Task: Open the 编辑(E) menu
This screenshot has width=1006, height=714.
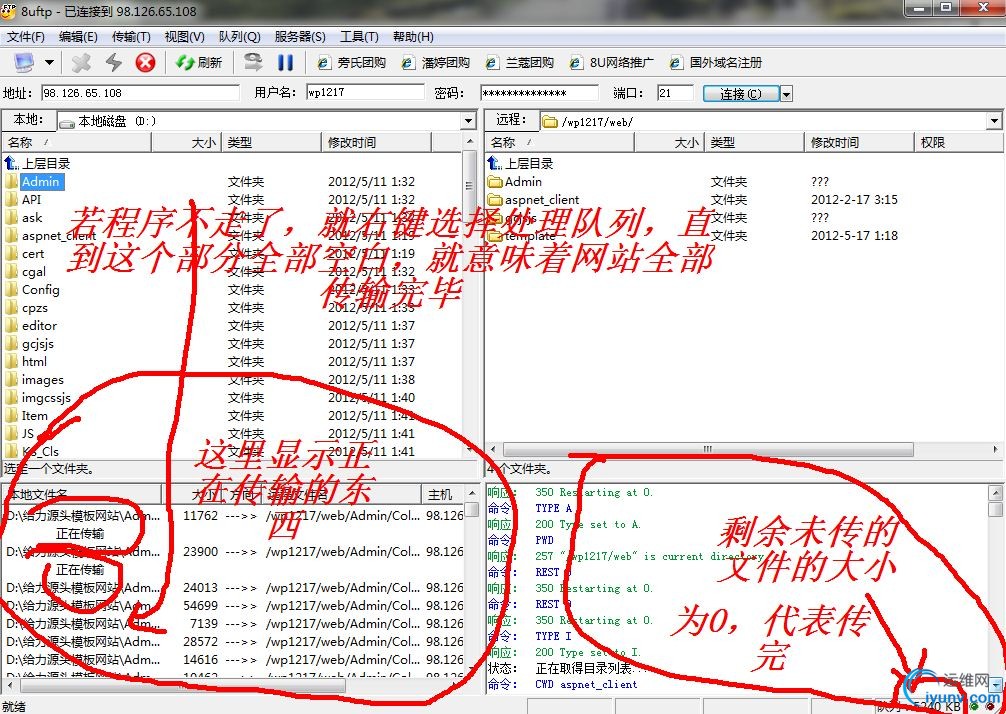Action: coord(78,37)
